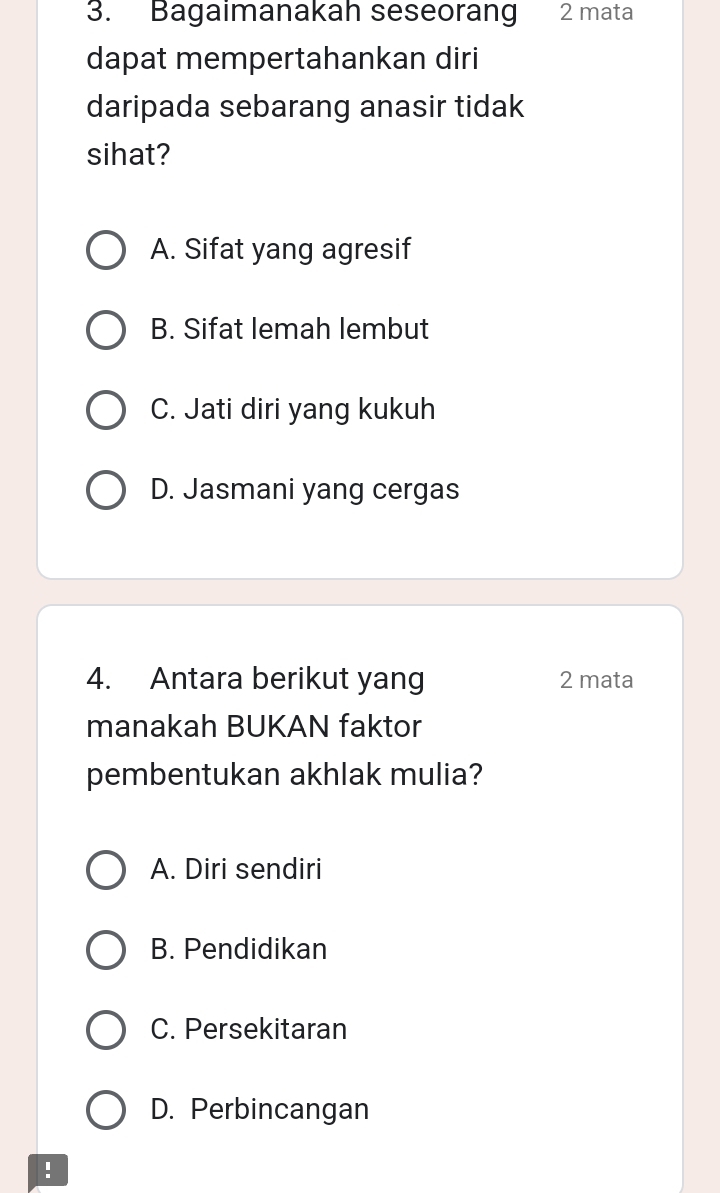Screen dimensions: 720x1193
Task: Select answer A. Diri sendiri
Action: (236, 869)
